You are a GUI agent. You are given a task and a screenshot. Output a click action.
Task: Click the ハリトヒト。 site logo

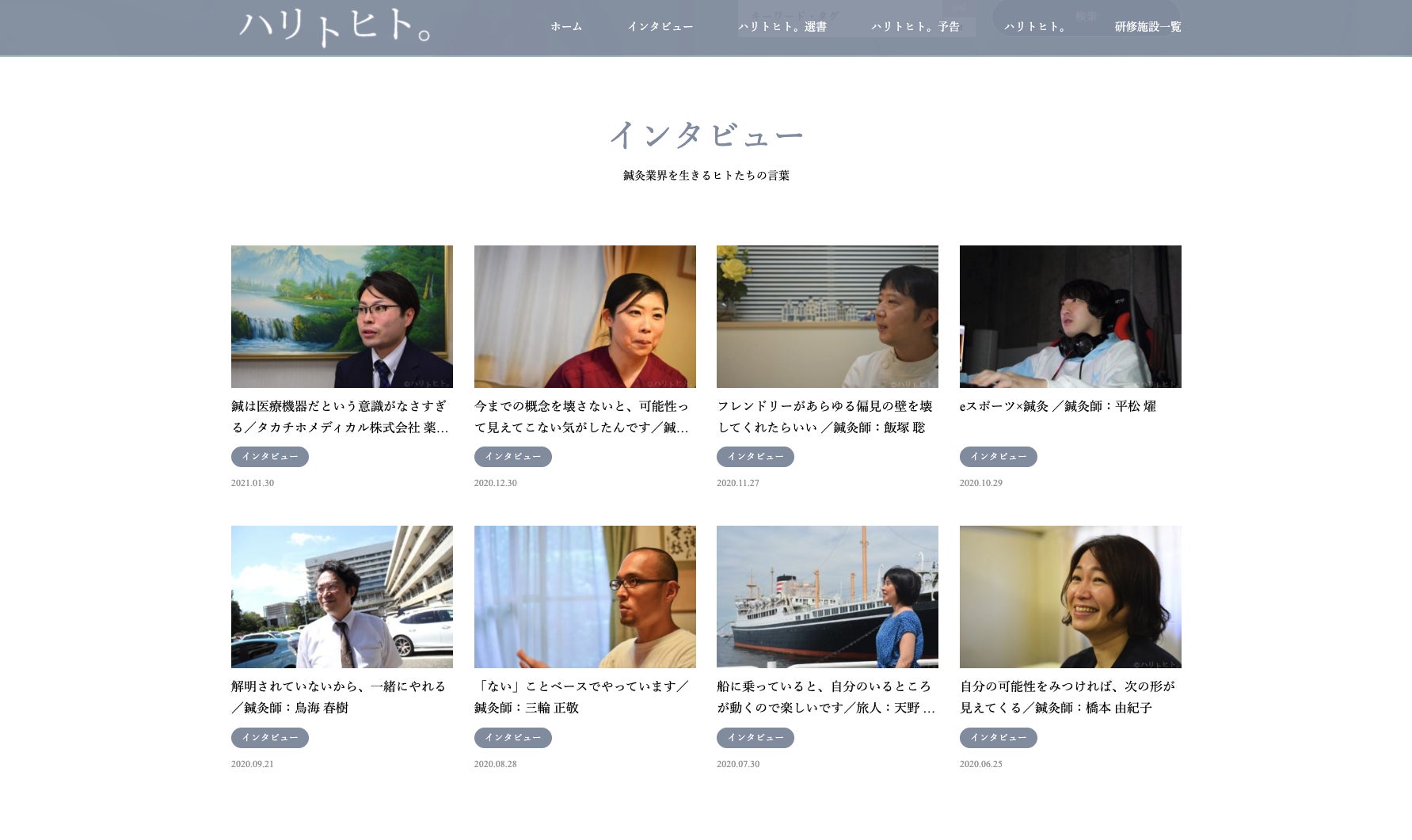pyautogui.click(x=334, y=28)
